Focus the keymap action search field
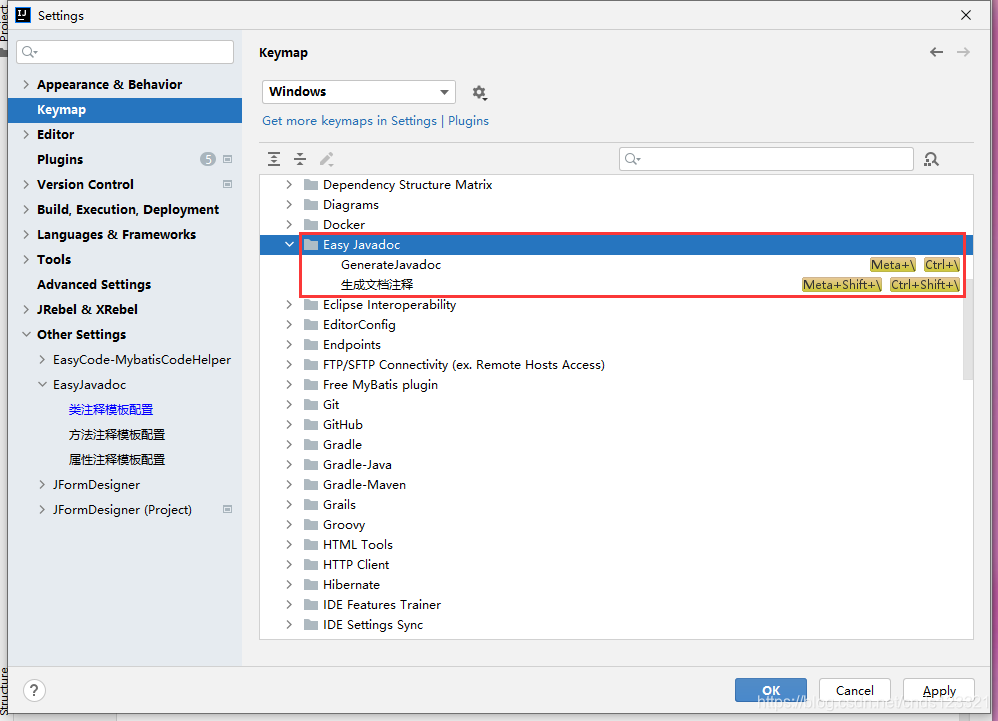This screenshot has height=721, width=998. point(766,159)
